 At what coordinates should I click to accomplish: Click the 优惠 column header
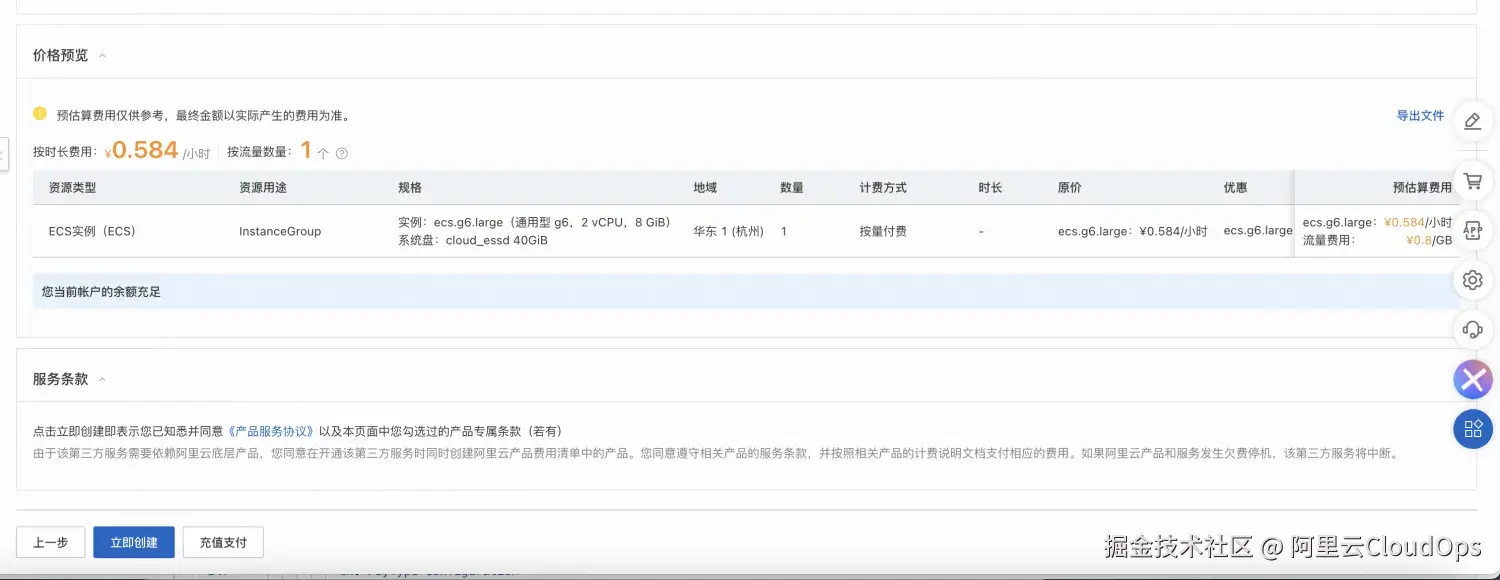pyautogui.click(x=1236, y=188)
